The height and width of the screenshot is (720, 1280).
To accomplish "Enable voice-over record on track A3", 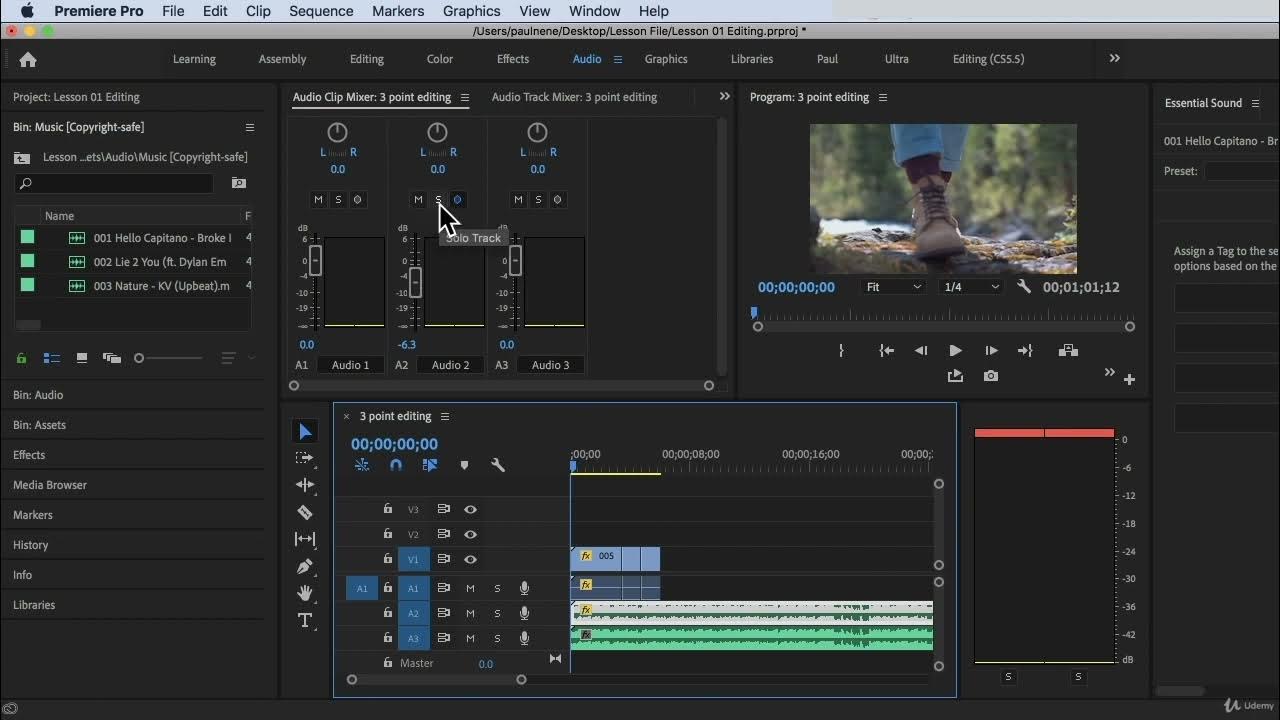I will point(524,638).
